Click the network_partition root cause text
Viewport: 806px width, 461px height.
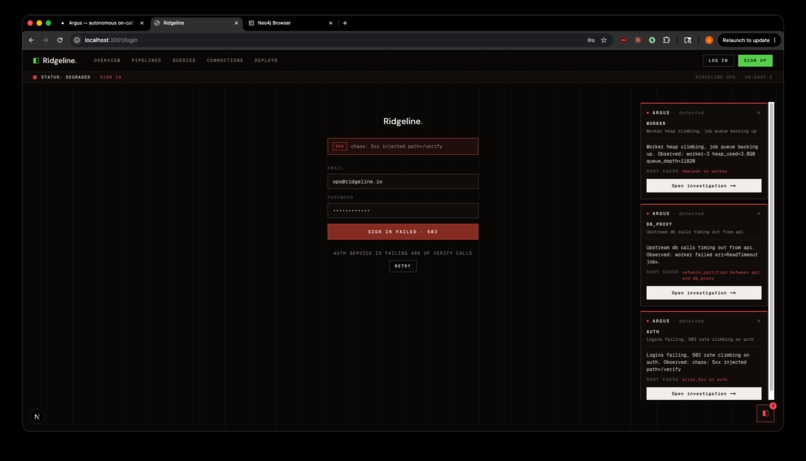click(x=720, y=275)
